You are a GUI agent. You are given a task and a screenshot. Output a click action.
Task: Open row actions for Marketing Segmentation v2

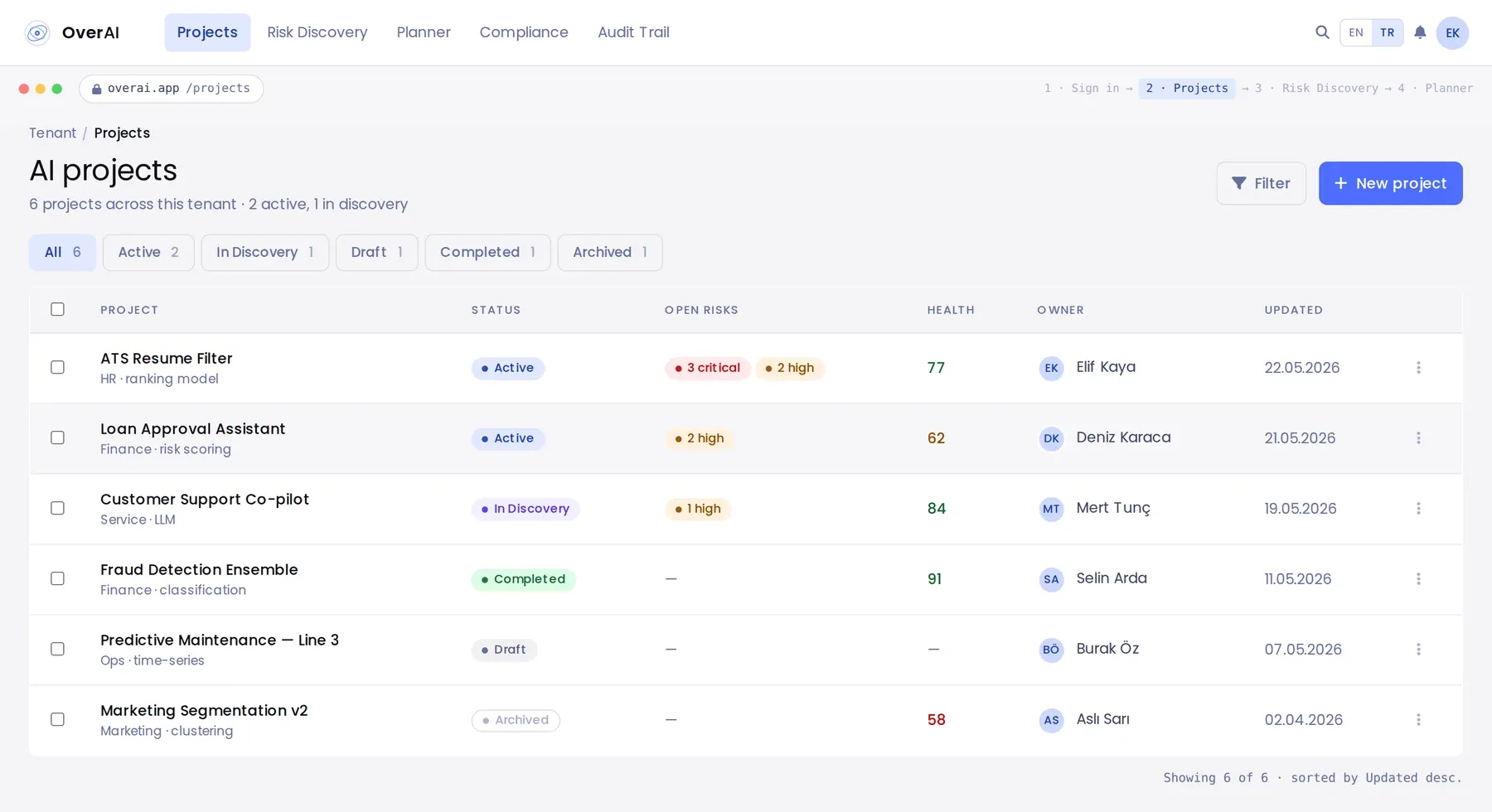(x=1418, y=720)
